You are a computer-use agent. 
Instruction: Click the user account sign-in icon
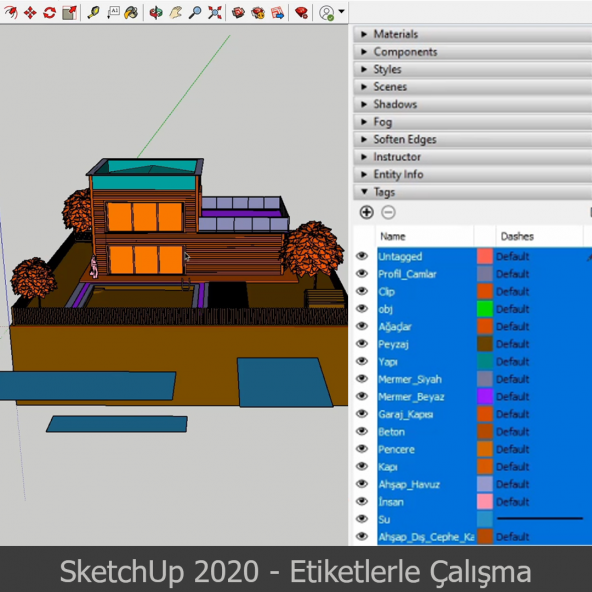[327, 13]
